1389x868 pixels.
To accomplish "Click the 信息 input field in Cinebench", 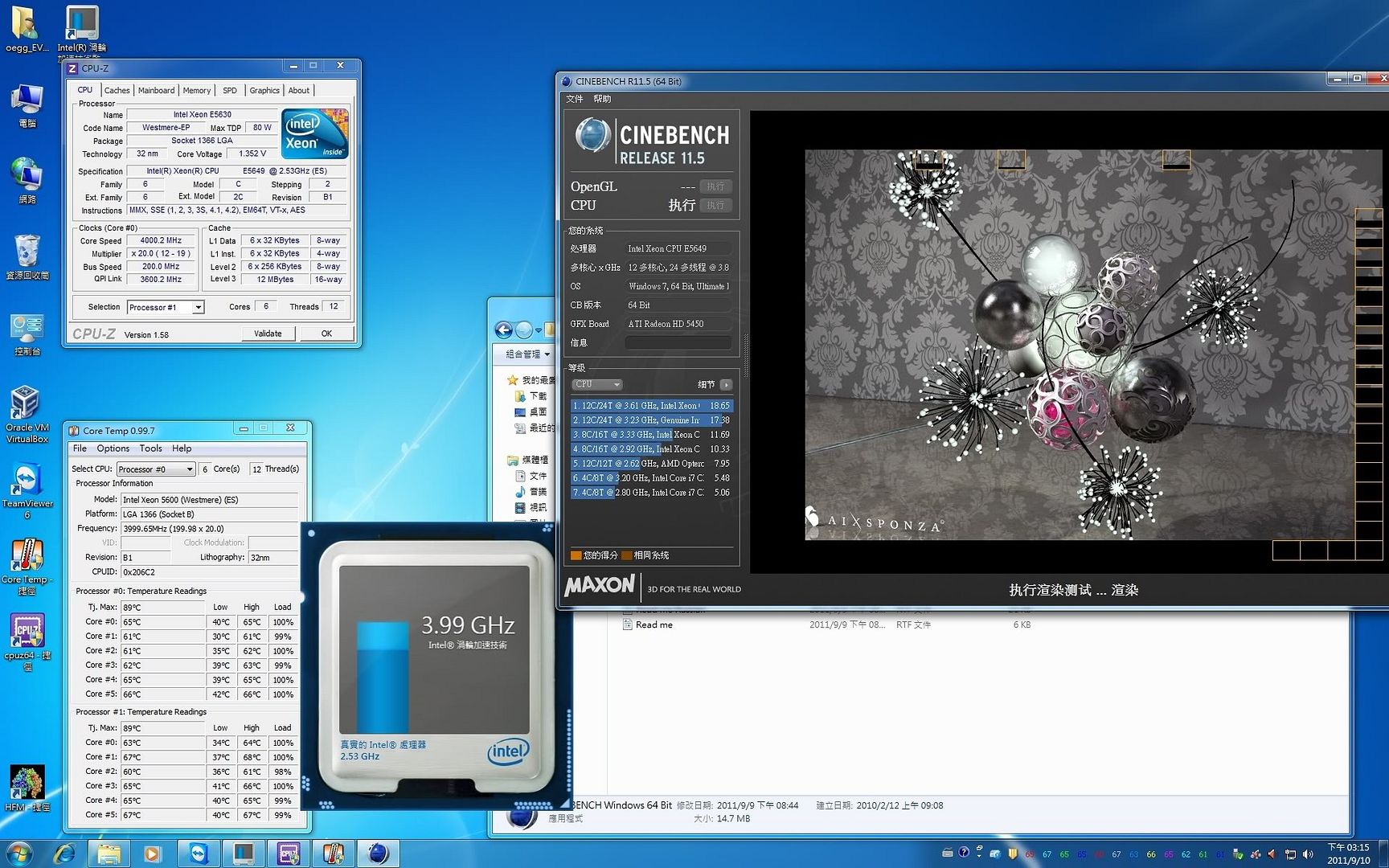I will (678, 343).
